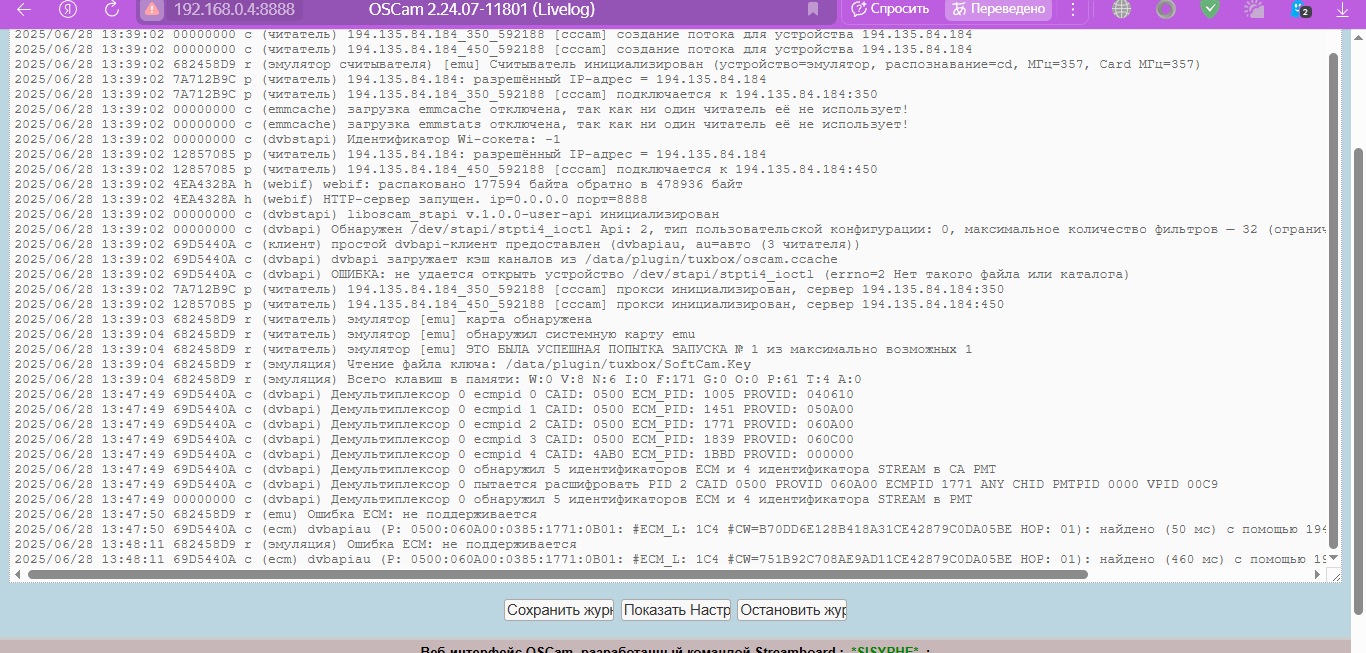1366x653 pixels.
Task: Click the Показать Настройки button
Action: point(676,610)
